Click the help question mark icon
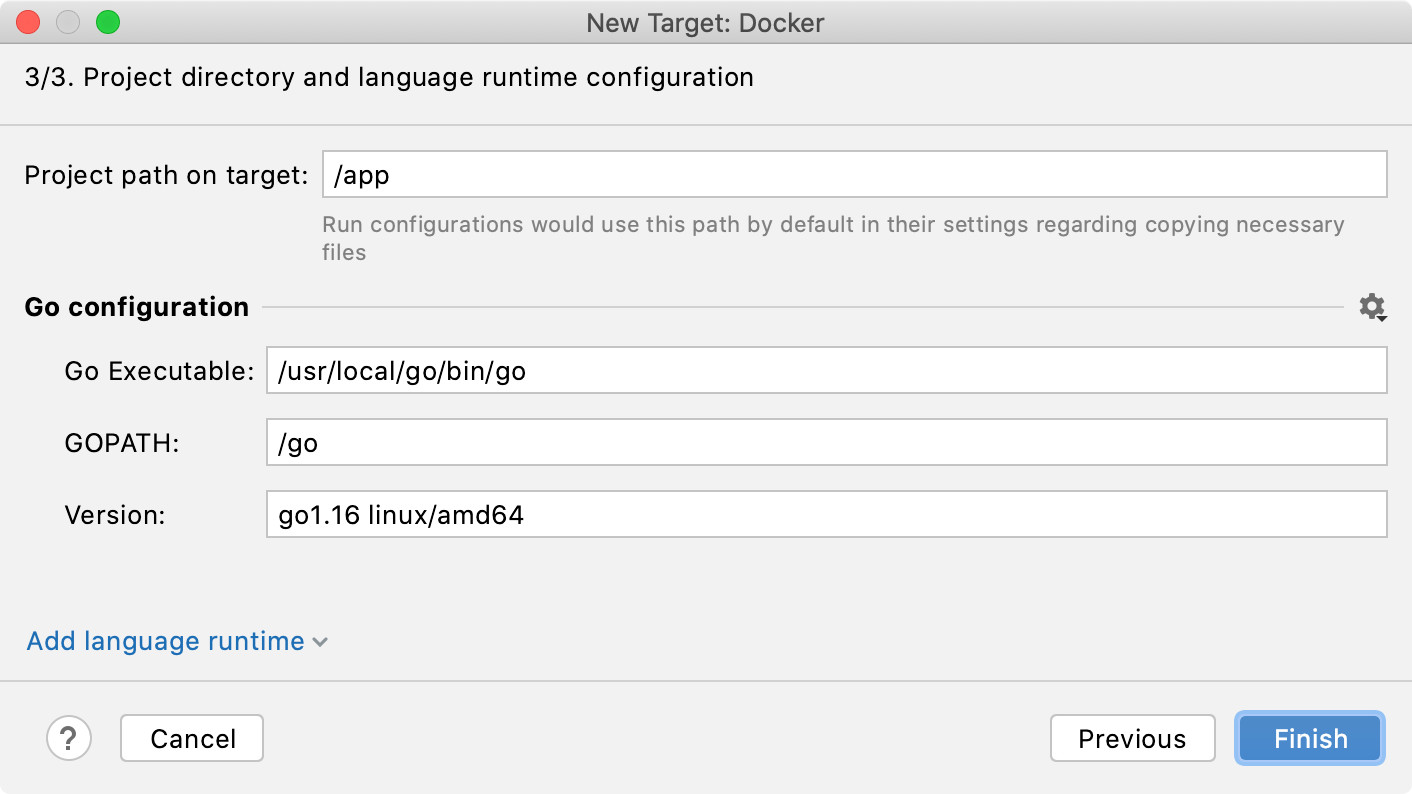1412x794 pixels. tap(68, 738)
